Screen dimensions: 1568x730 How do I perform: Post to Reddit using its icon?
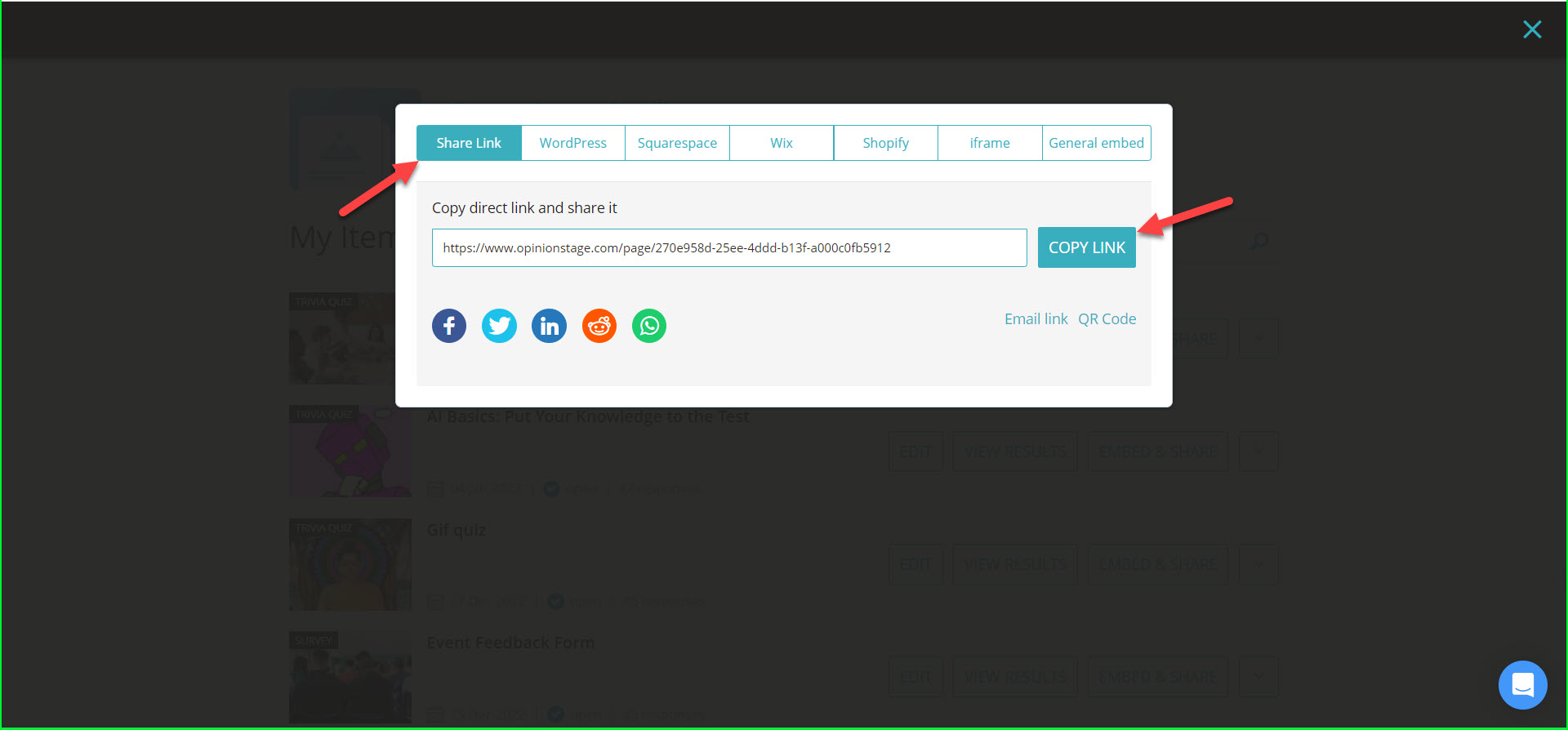point(599,326)
